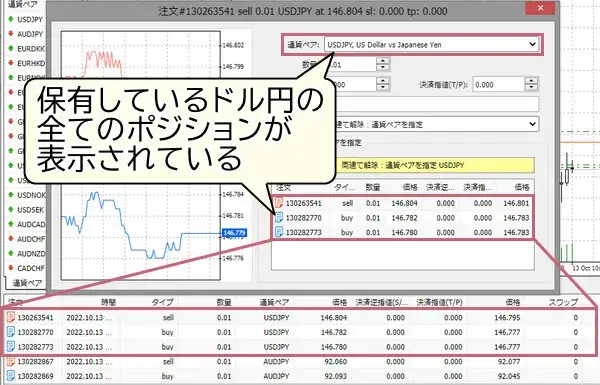Click buy icon of trade 130282869 in terminal
Image resolution: width=600 pixels, height=385 pixels.
click(x=11, y=375)
